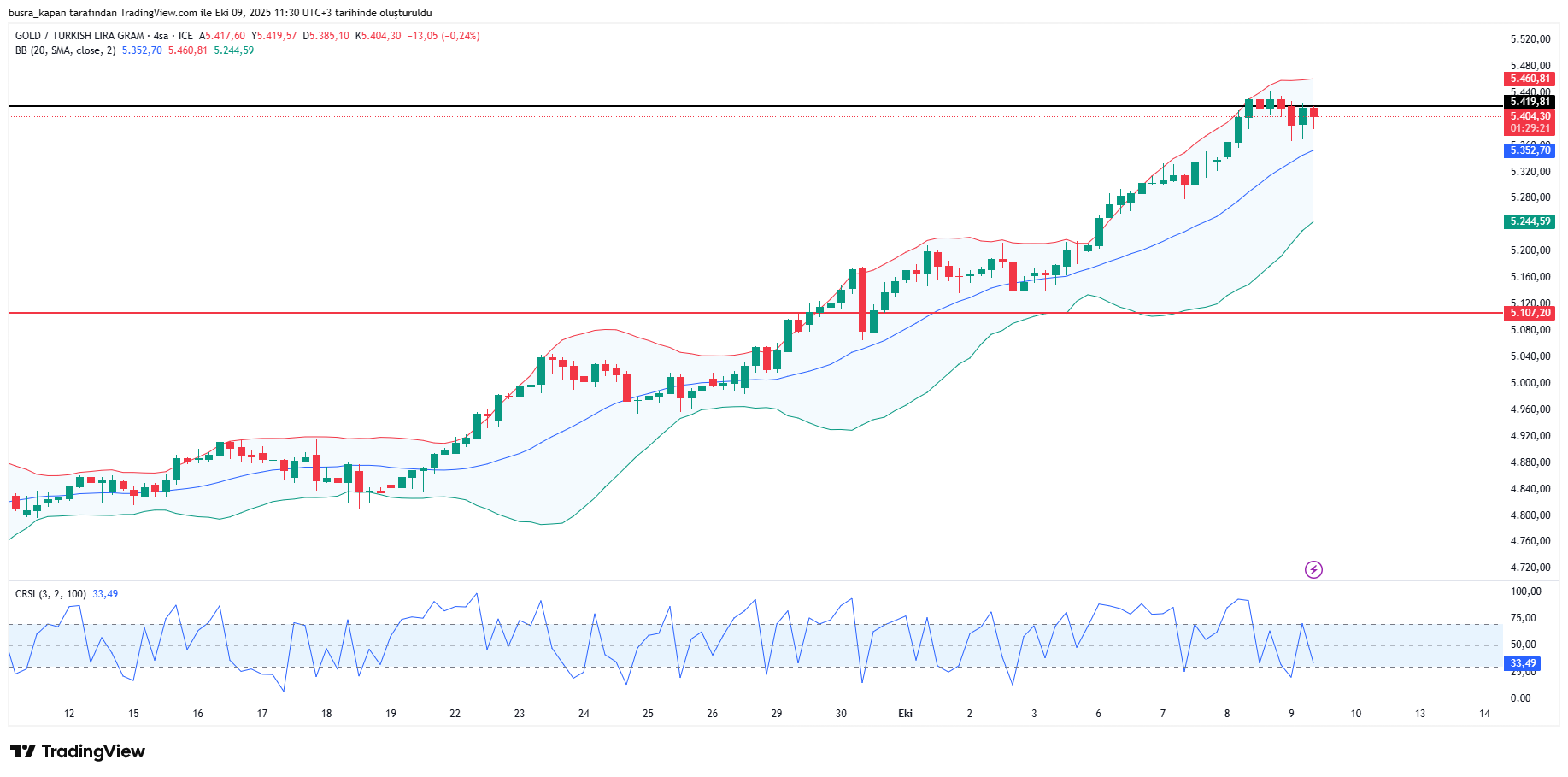This screenshot has width=1568, height=777.
Task: Click the purple lightning bolt icon
Action: tap(1313, 569)
